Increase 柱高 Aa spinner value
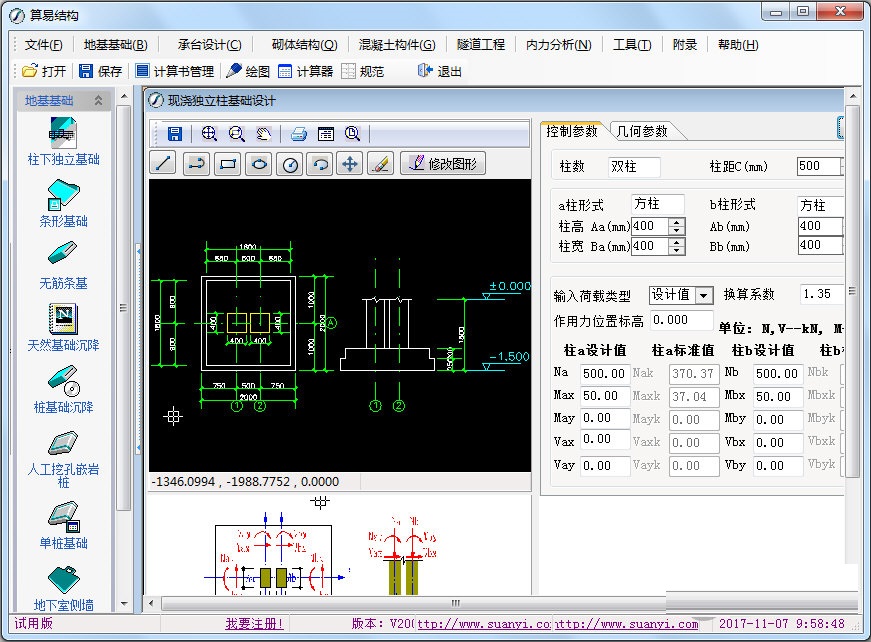Screen dimensions: 871x642 pyautogui.click(x=677, y=222)
